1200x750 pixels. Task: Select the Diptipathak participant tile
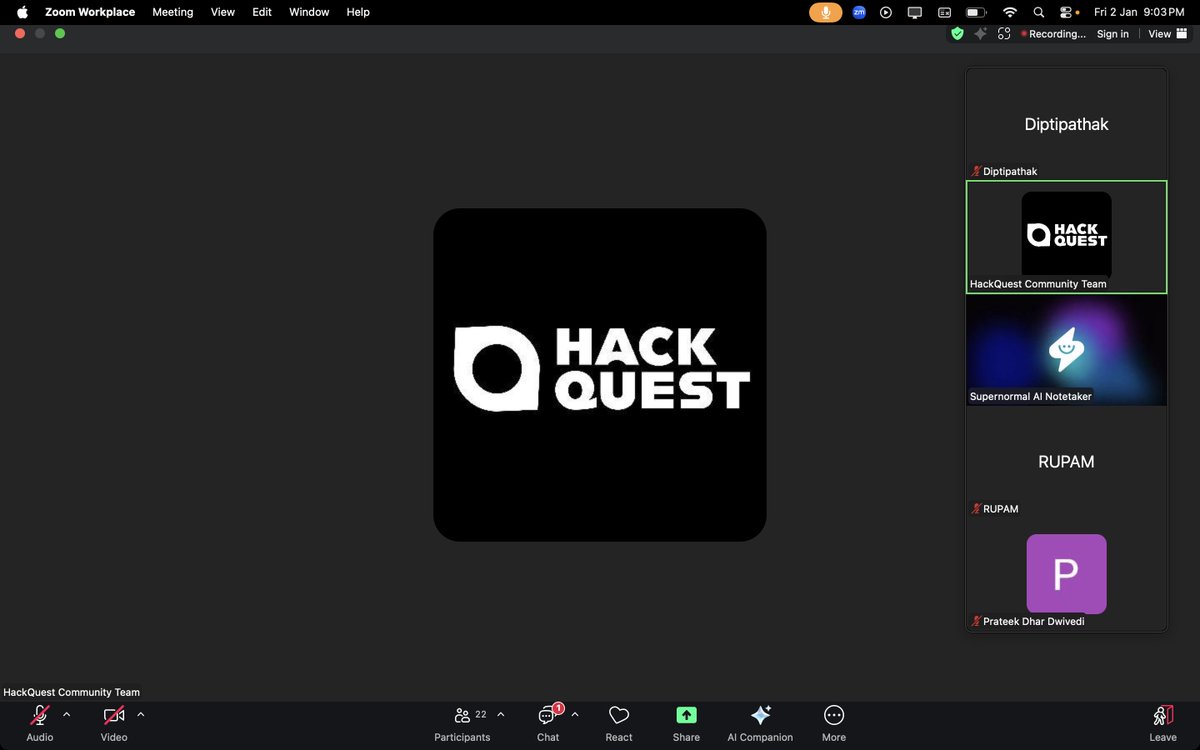pos(1067,124)
